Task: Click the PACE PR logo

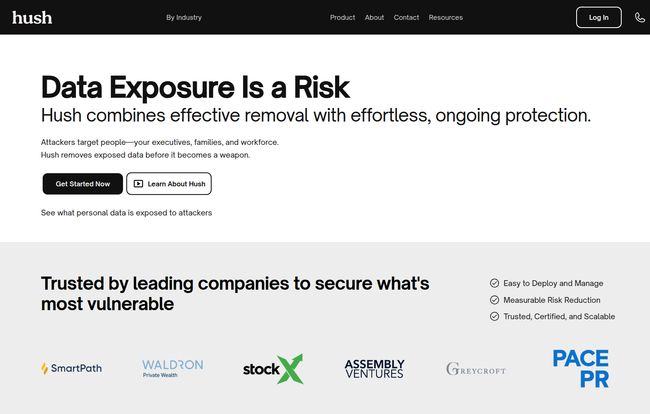Action: [x=581, y=368]
